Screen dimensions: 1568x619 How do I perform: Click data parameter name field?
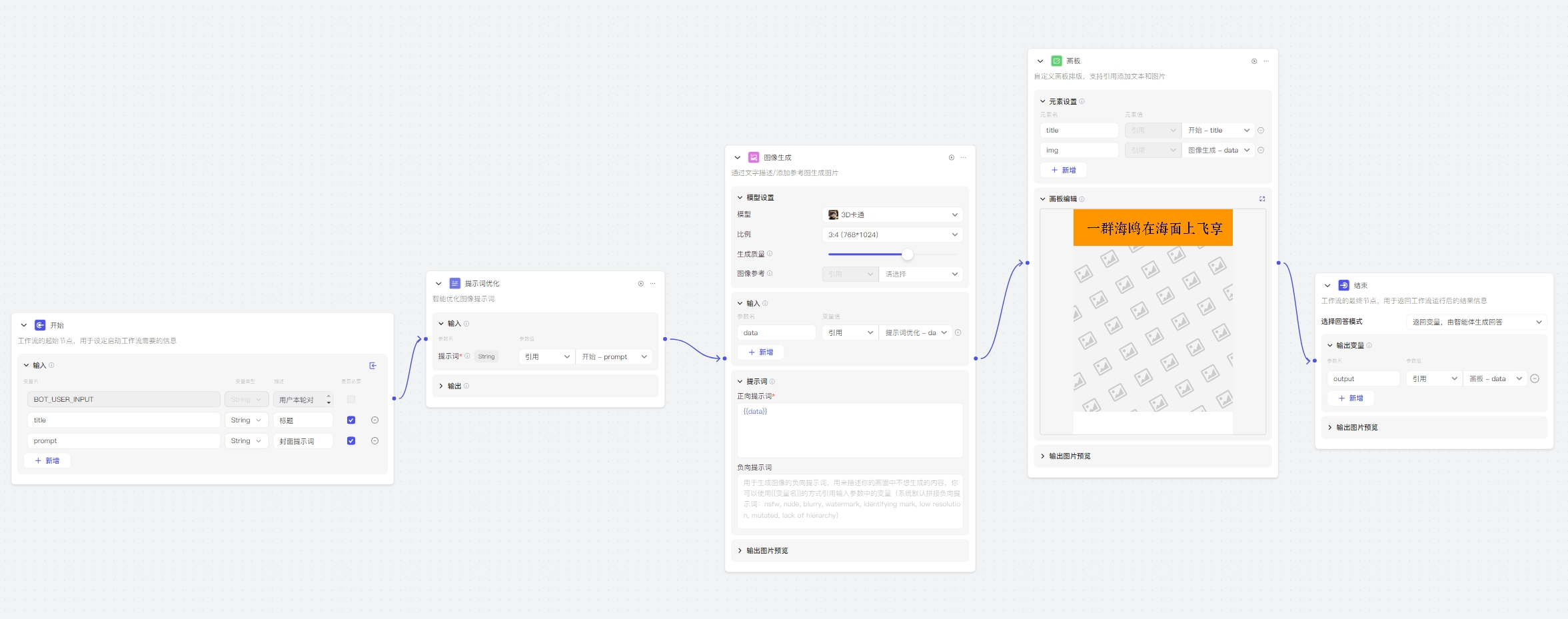pyautogui.click(x=776, y=332)
